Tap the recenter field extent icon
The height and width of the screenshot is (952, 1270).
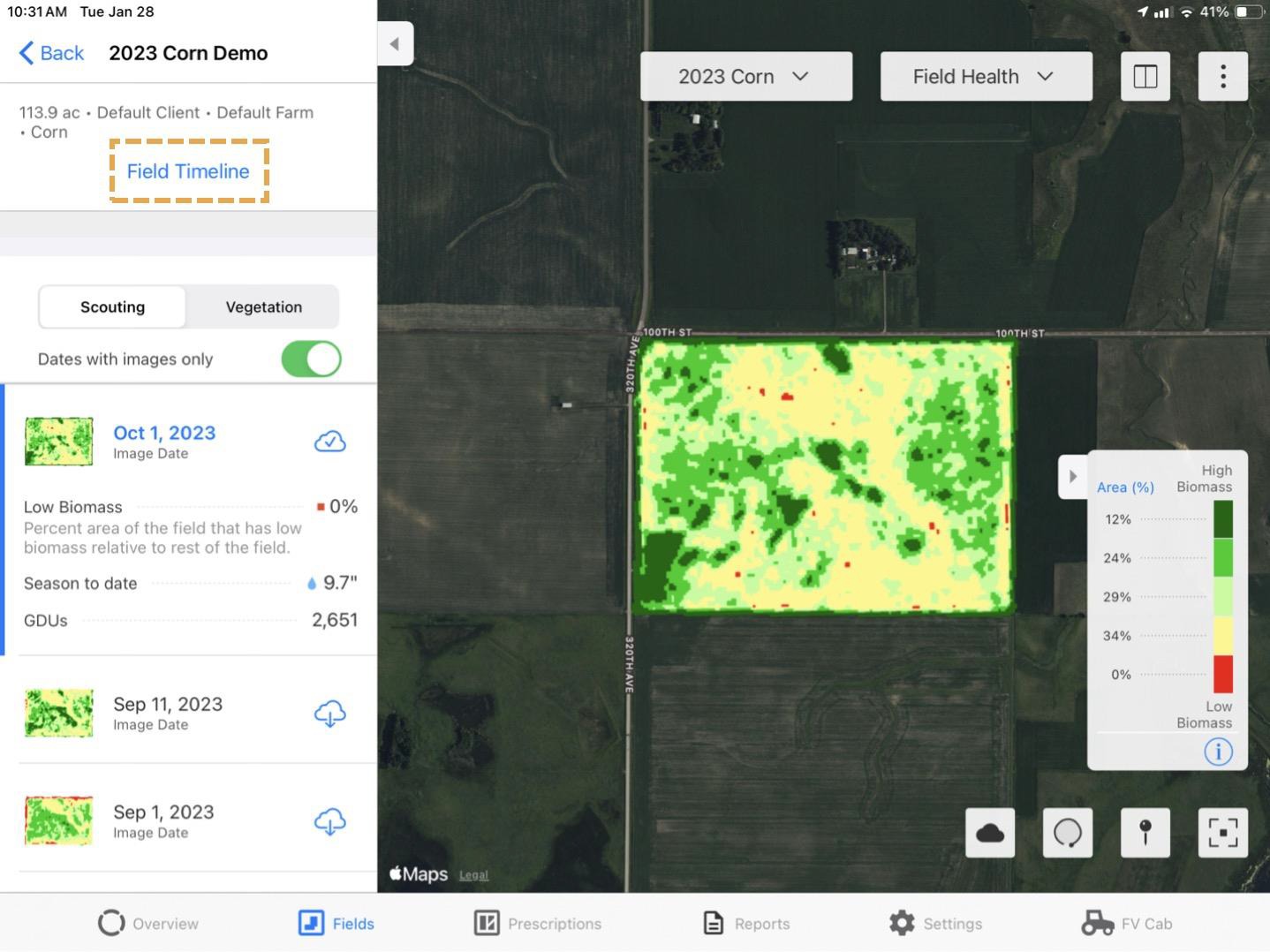click(x=1222, y=833)
